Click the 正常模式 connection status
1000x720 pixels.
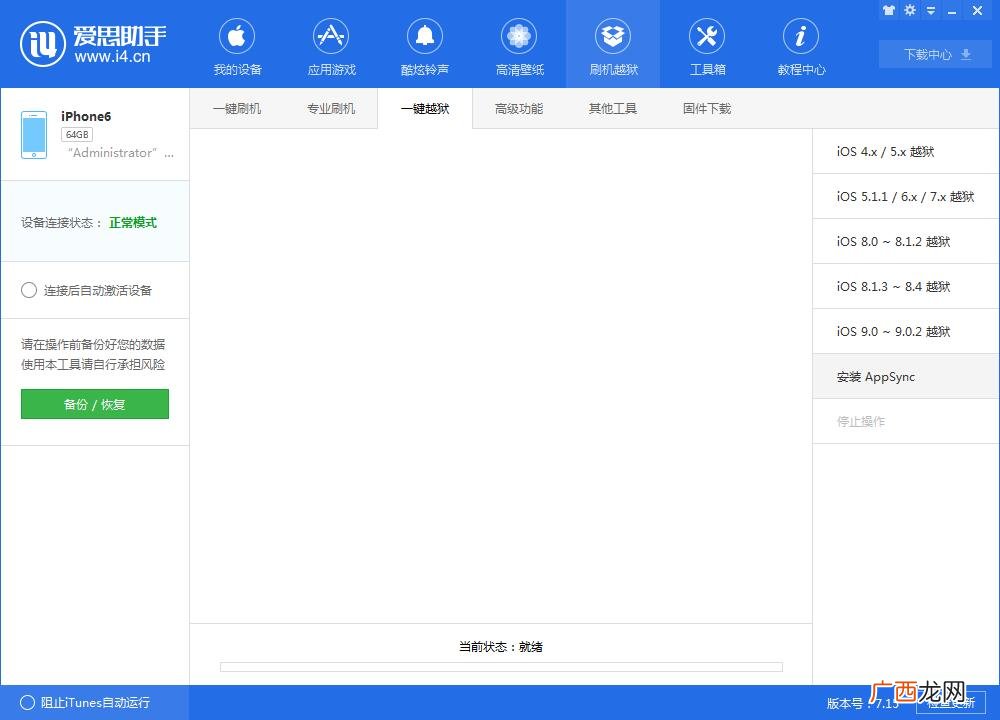pyautogui.click(x=133, y=223)
